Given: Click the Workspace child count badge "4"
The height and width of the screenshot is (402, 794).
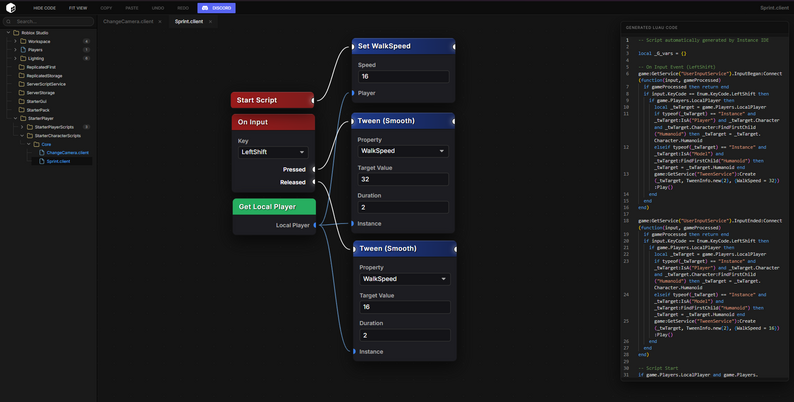Looking at the screenshot, I should (x=87, y=42).
